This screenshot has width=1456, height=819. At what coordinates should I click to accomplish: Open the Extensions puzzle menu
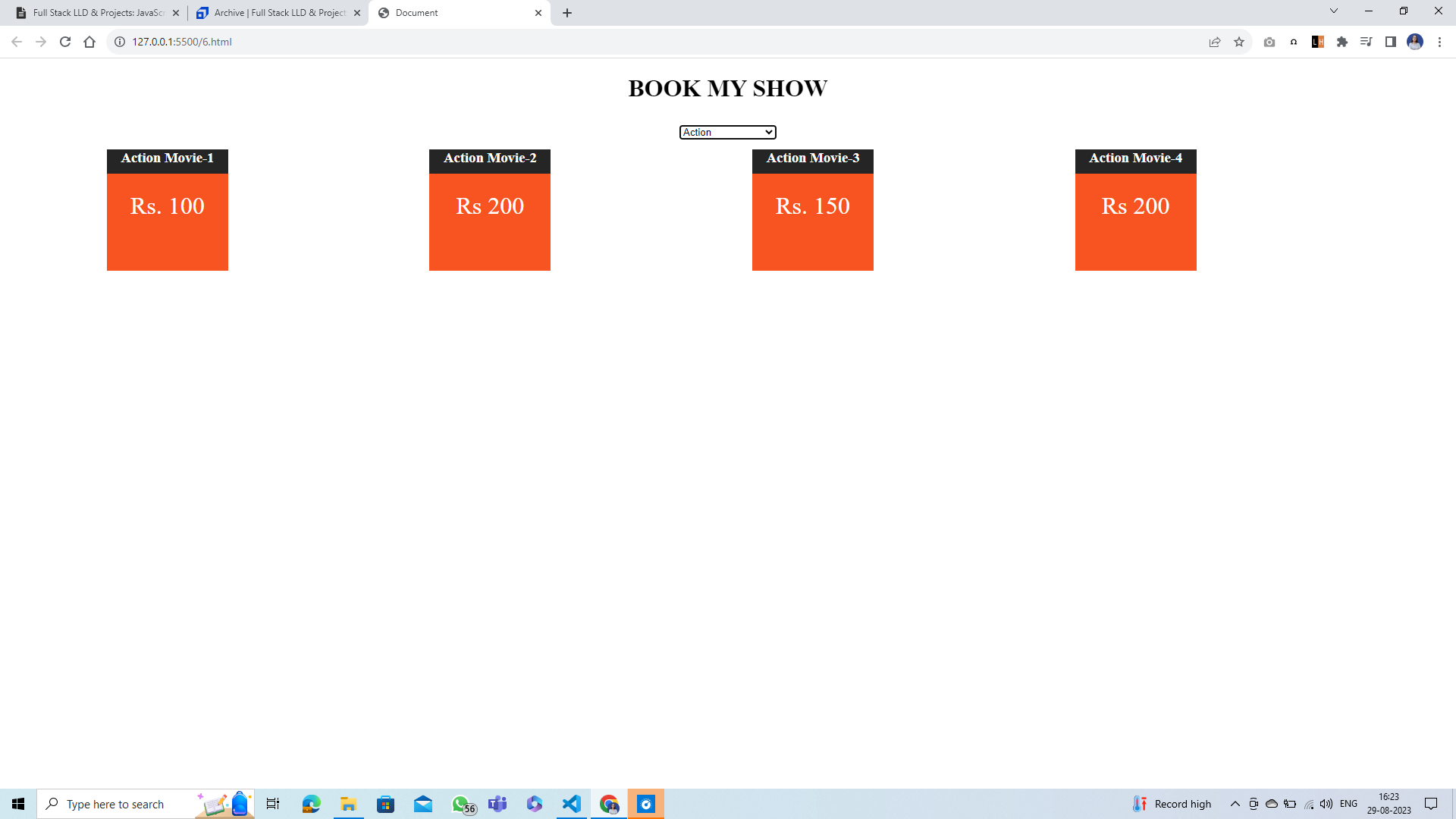[x=1342, y=42]
